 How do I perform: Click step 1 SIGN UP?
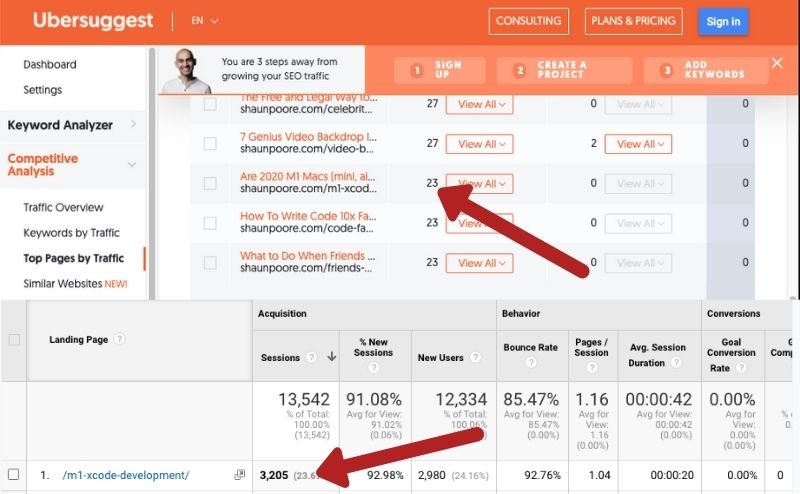tap(439, 70)
